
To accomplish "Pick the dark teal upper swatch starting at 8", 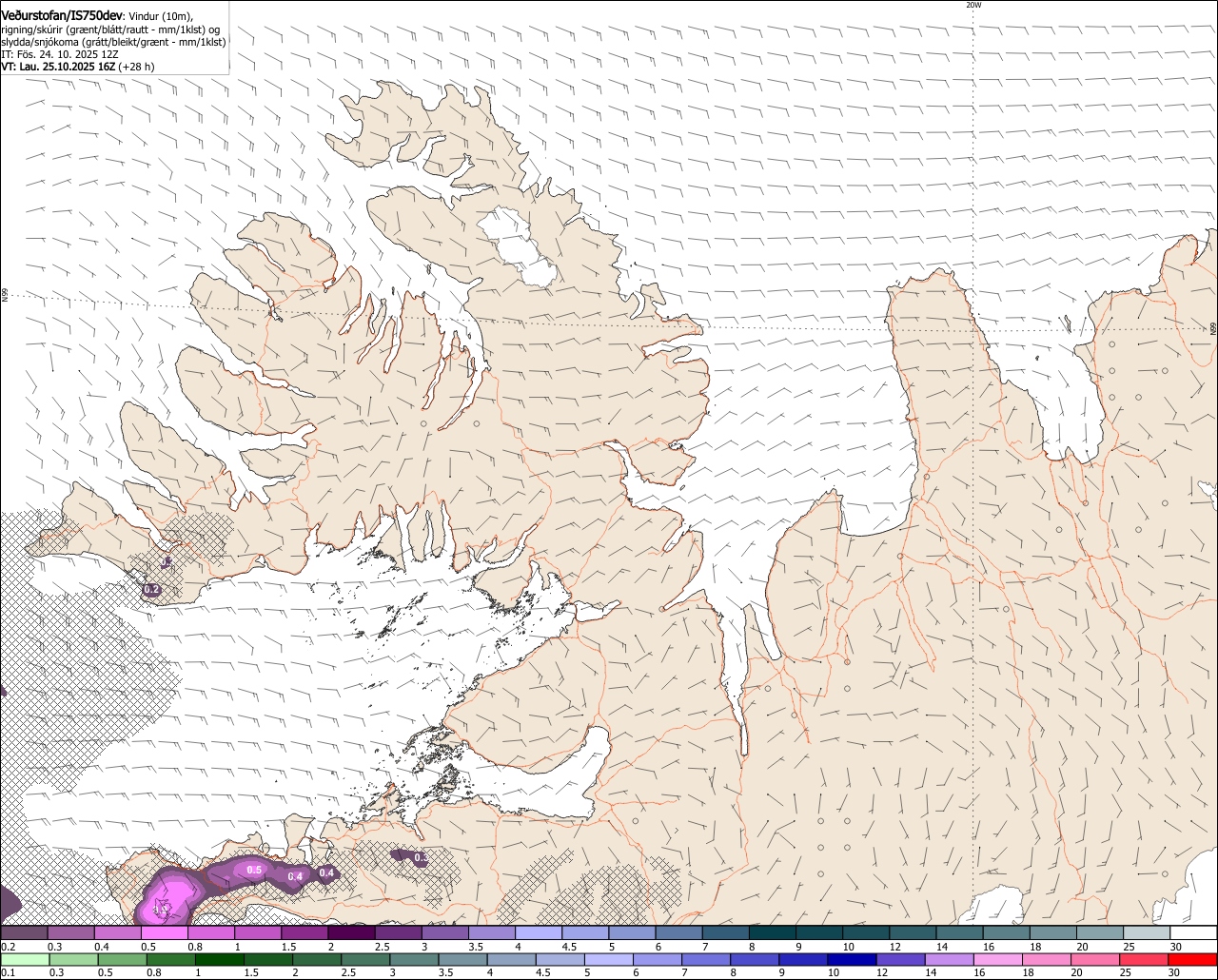I will [x=772, y=933].
